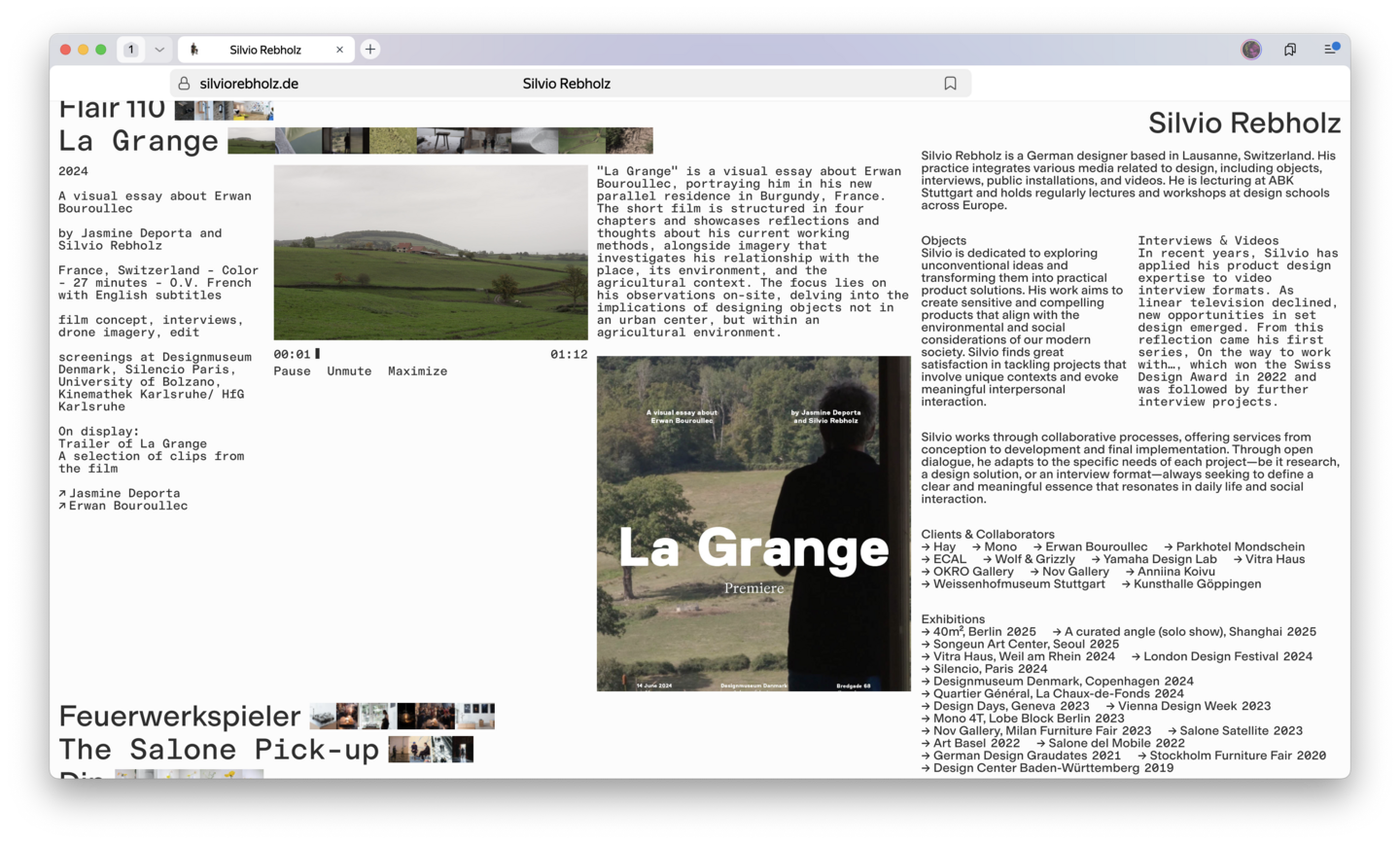The image size is (1400, 844).
Task: Click the tab count indicator
Action: pyautogui.click(x=131, y=50)
